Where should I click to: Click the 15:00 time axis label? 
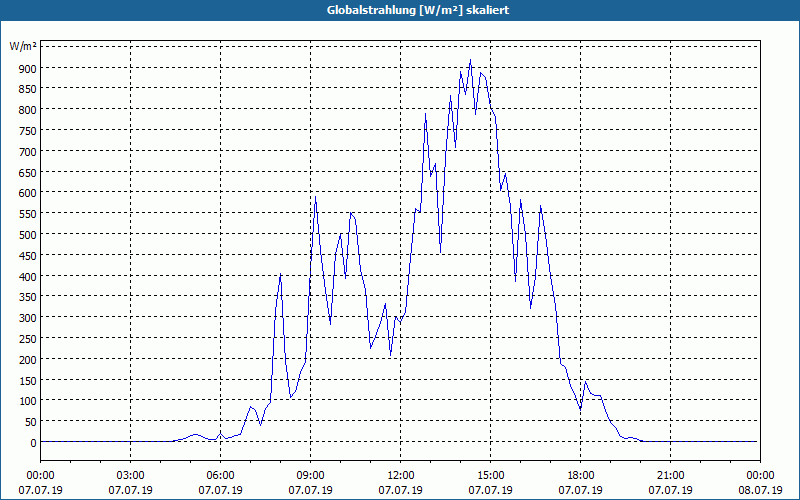tap(490, 476)
